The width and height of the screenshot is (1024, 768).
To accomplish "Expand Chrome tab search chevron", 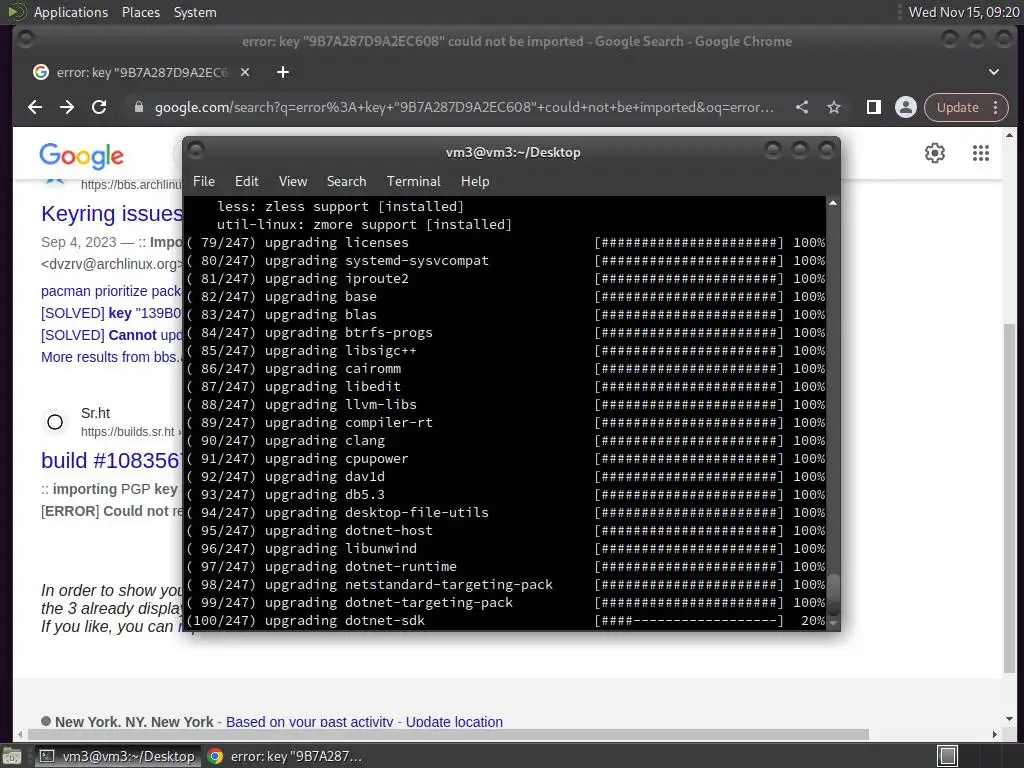I will pyautogui.click(x=993, y=72).
